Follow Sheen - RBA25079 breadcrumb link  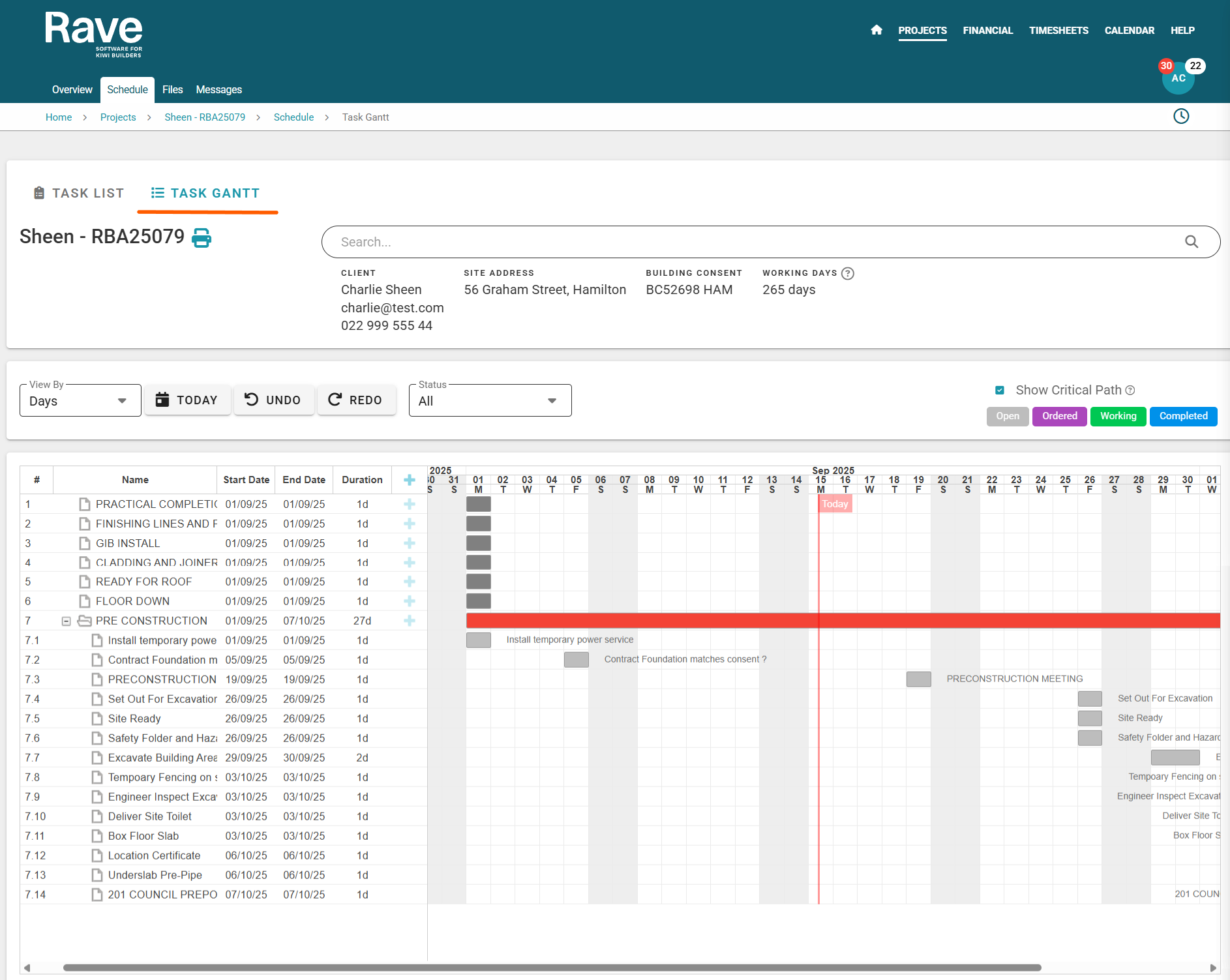tap(205, 117)
